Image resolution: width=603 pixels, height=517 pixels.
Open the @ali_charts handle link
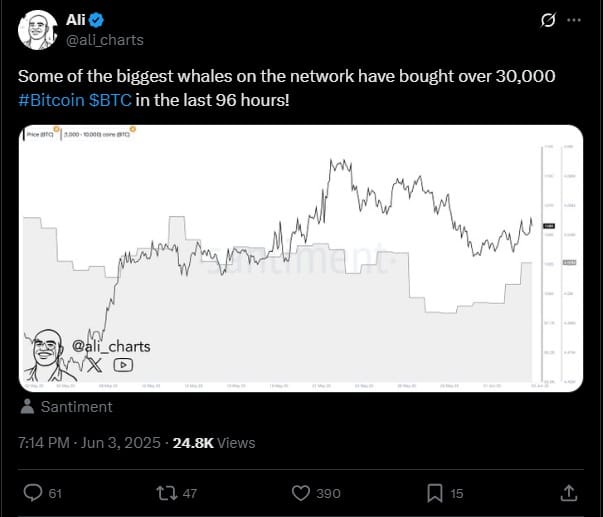point(105,40)
